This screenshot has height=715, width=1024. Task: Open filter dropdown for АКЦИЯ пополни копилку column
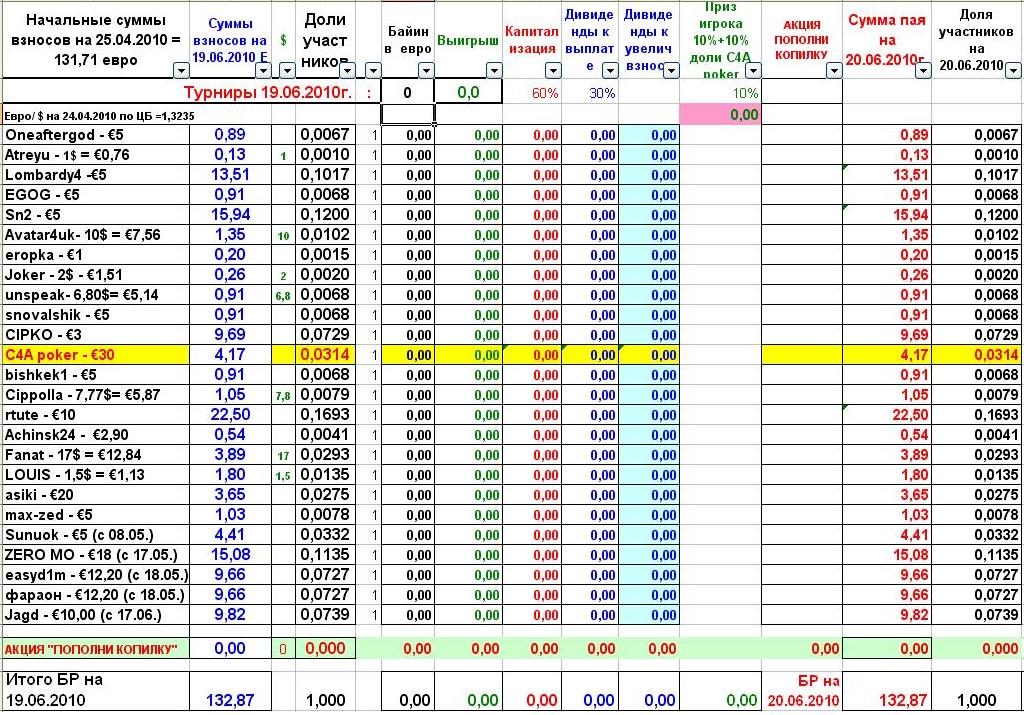coord(834,70)
